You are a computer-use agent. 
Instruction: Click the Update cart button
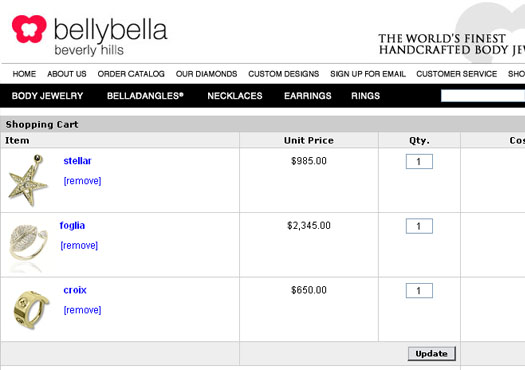[432, 354]
